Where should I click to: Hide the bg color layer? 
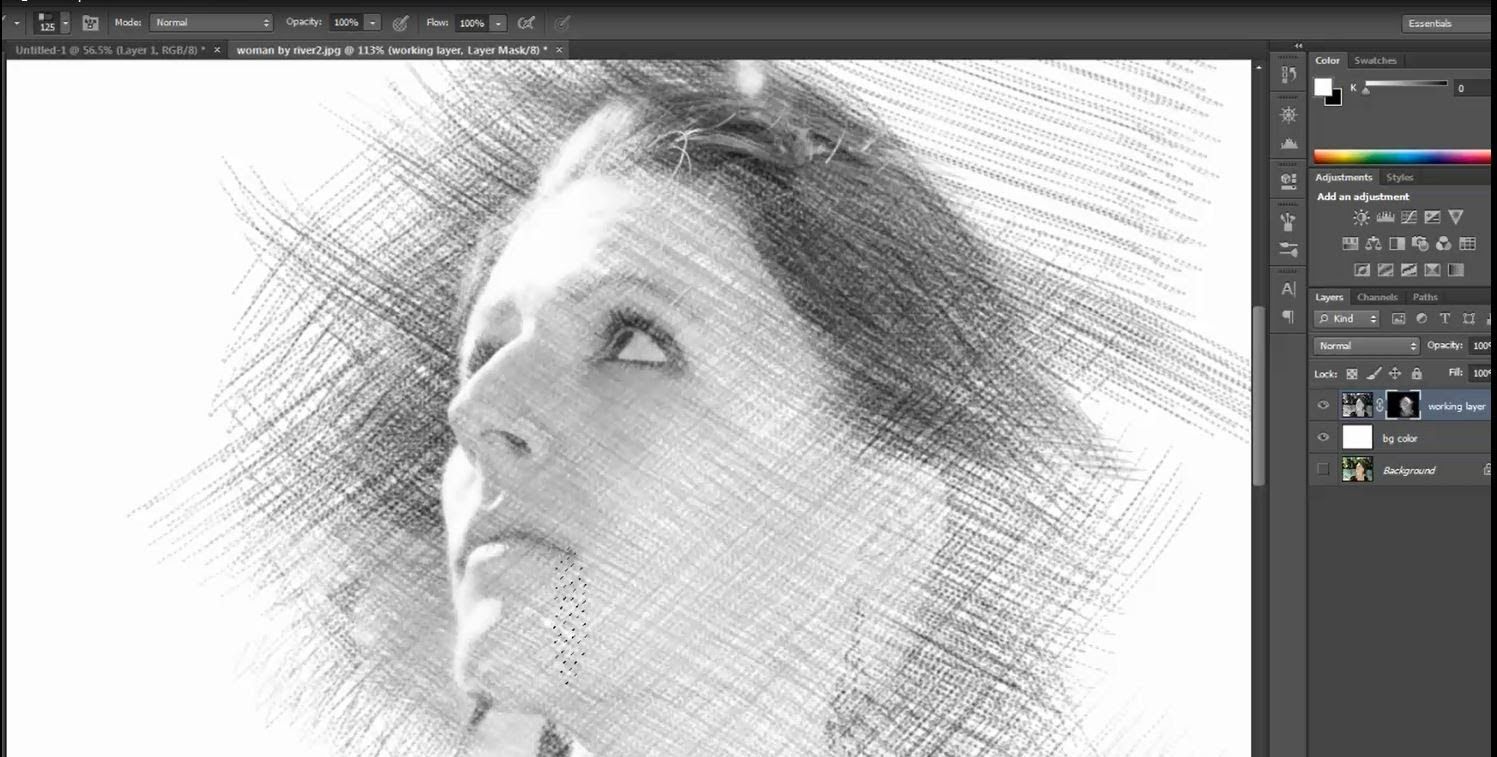(x=1322, y=437)
